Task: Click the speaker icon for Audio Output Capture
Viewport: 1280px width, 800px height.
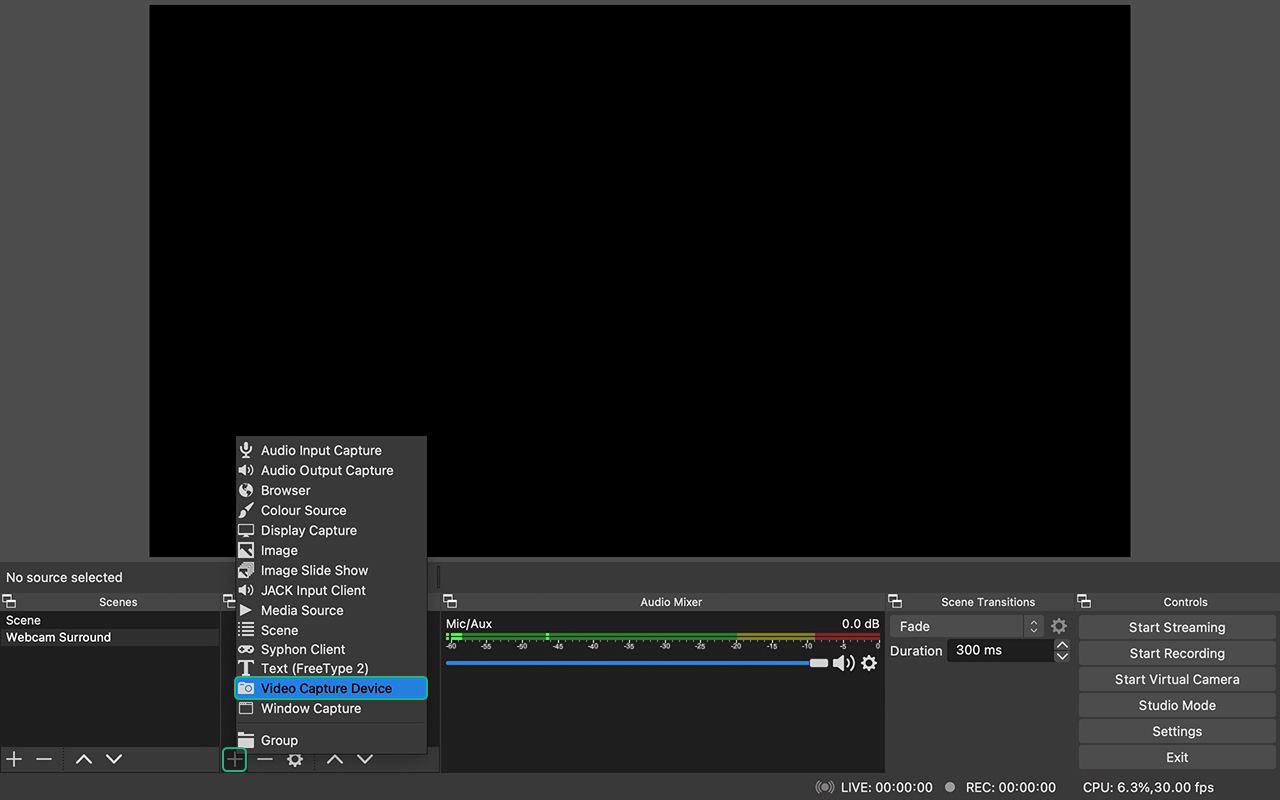Action: click(246, 470)
